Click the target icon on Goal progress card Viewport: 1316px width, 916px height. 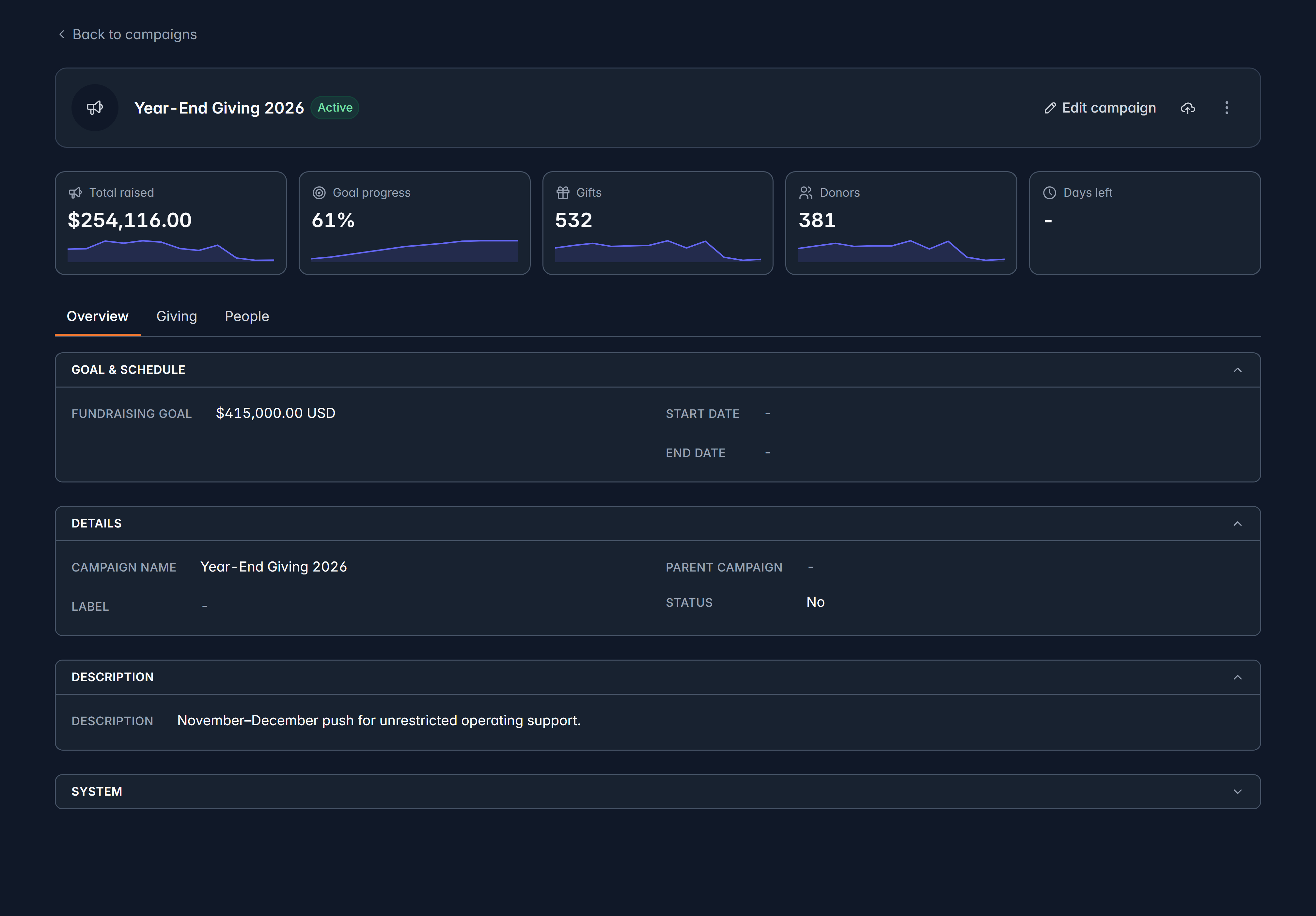tap(319, 193)
